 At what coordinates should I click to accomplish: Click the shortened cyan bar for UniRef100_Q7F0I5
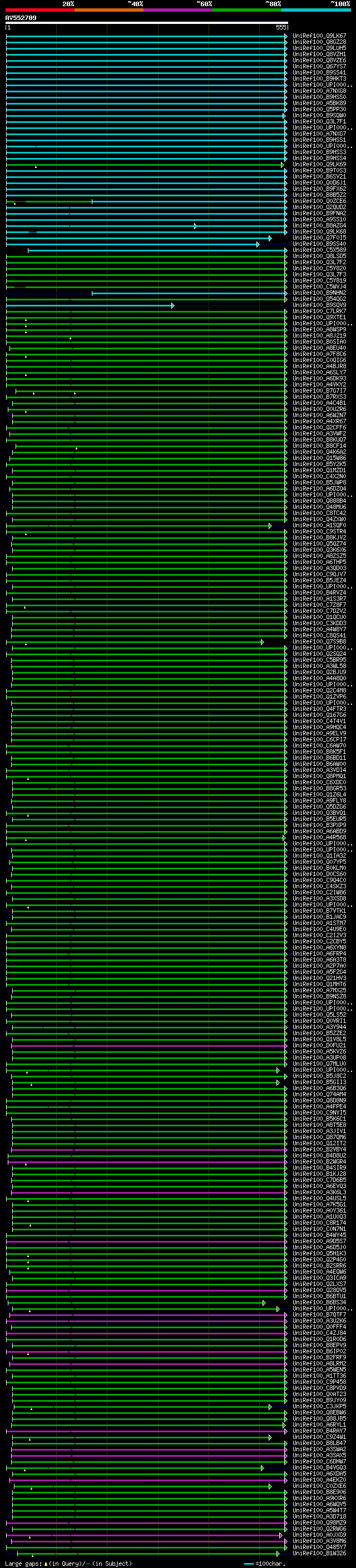point(139,238)
